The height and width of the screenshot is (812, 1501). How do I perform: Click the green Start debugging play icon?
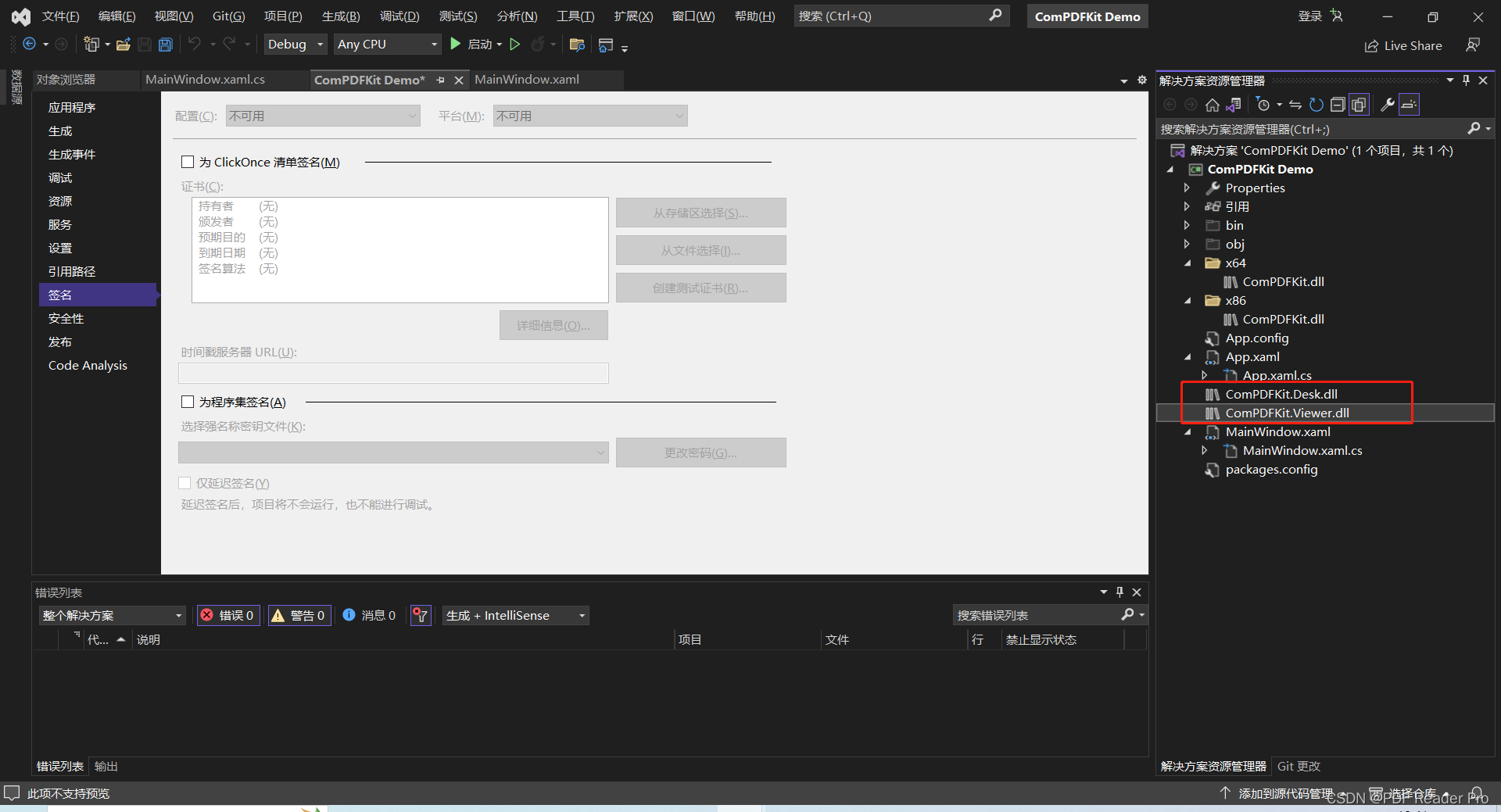point(456,45)
